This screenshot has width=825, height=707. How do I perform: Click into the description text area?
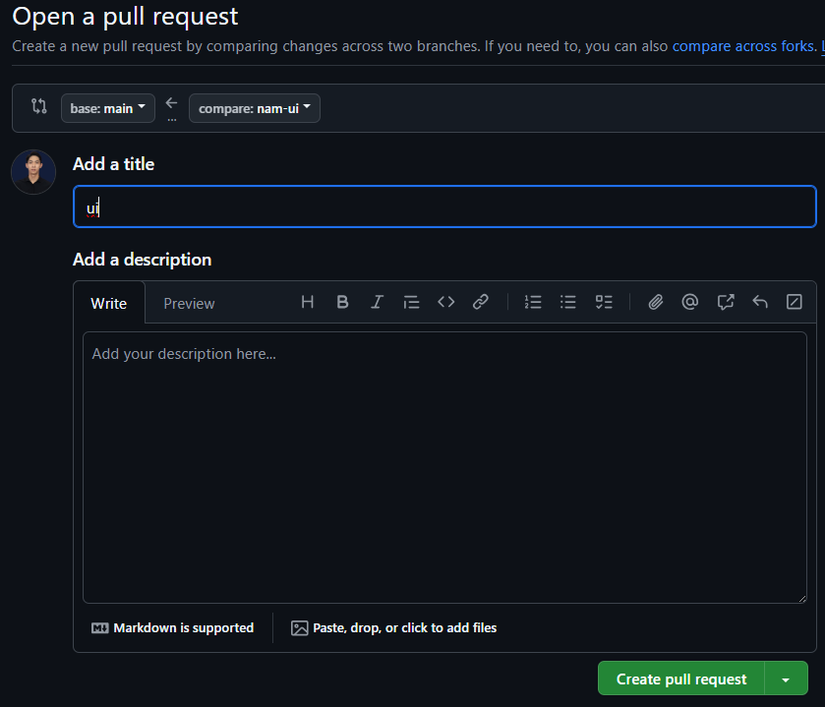click(444, 467)
